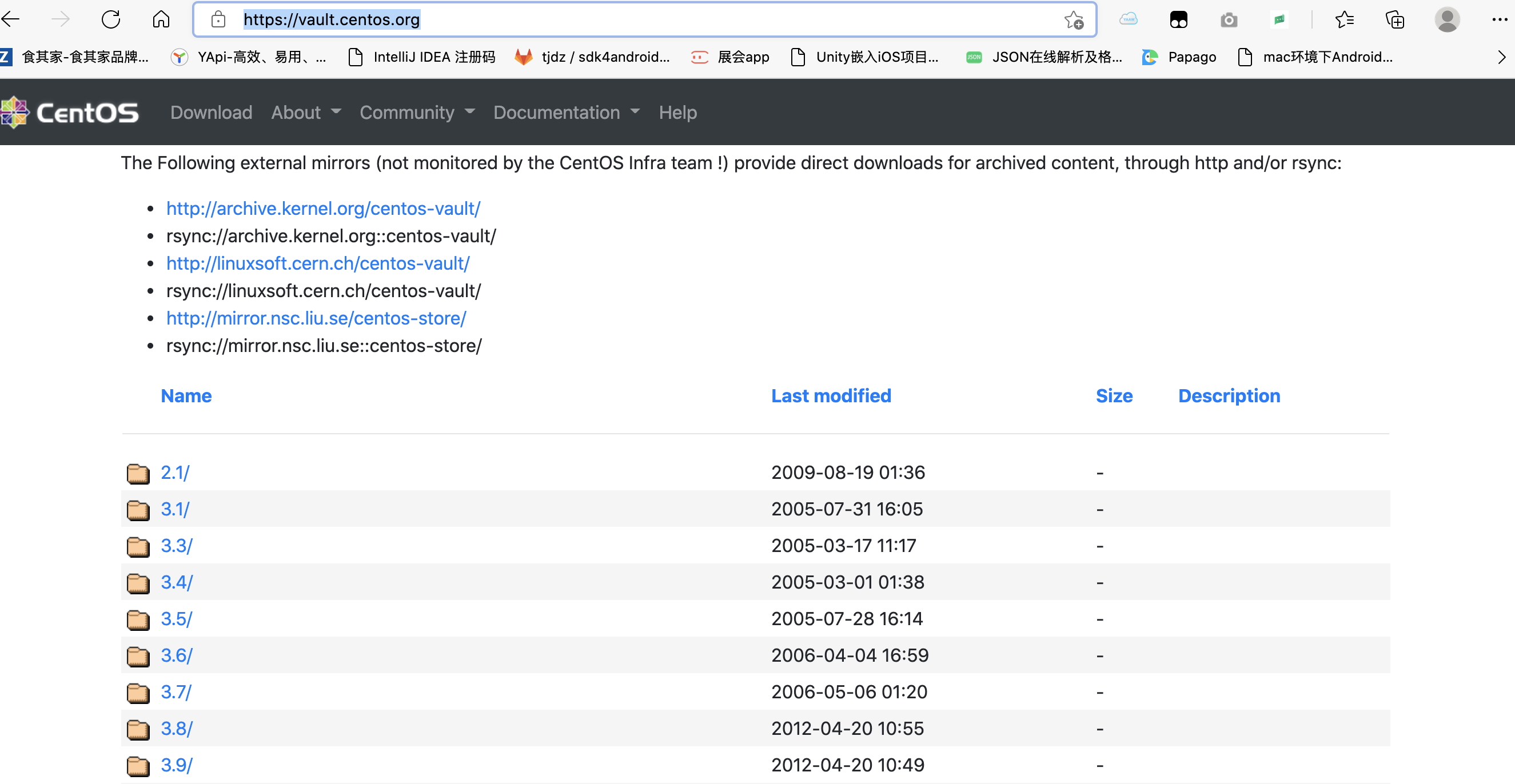Add current page to favorites
This screenshot has width=1515, height=784.
coord(1074,19)
